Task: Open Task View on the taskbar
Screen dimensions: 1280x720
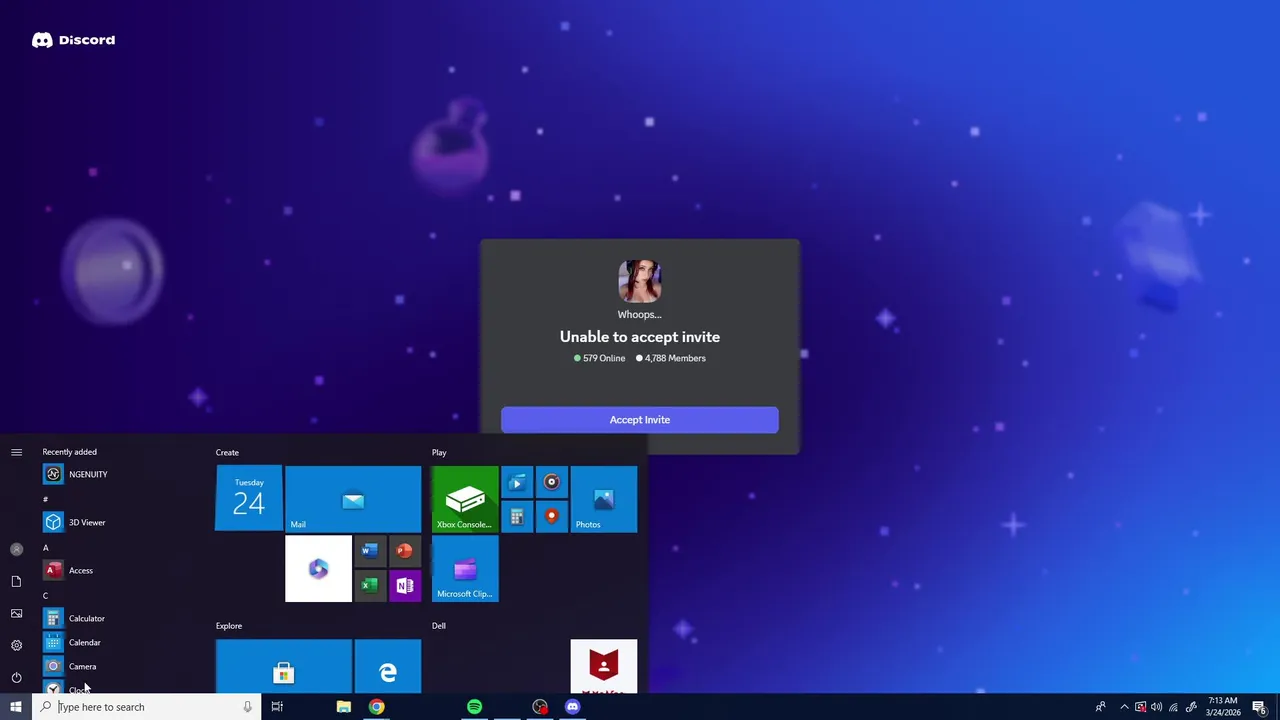Action: (x=277, y=707)
